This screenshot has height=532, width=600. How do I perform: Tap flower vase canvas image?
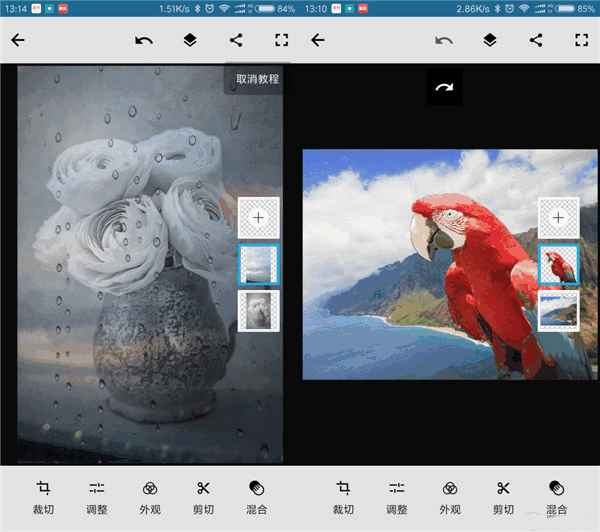point(150,264)
